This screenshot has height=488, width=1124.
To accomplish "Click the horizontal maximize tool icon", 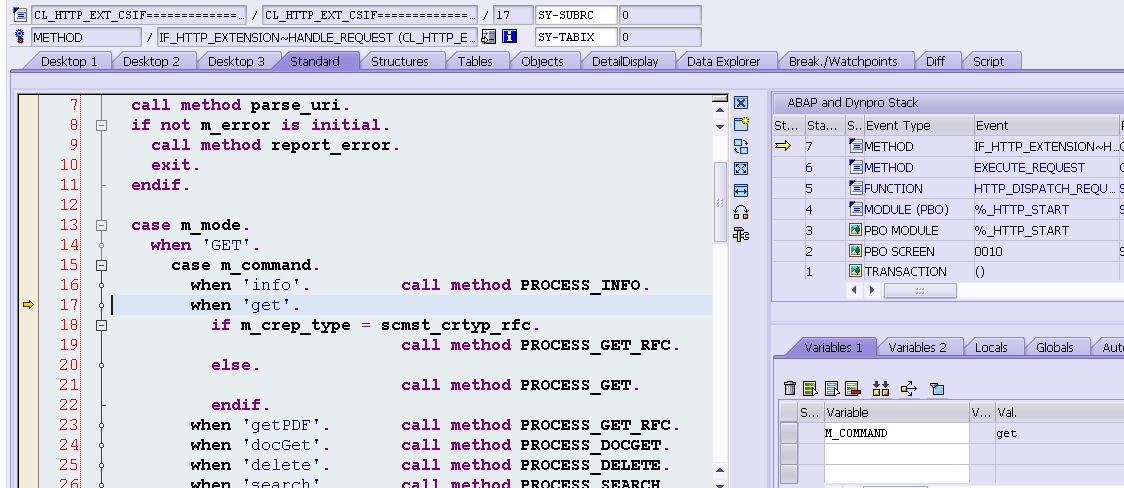I will (x=741, y=191).
